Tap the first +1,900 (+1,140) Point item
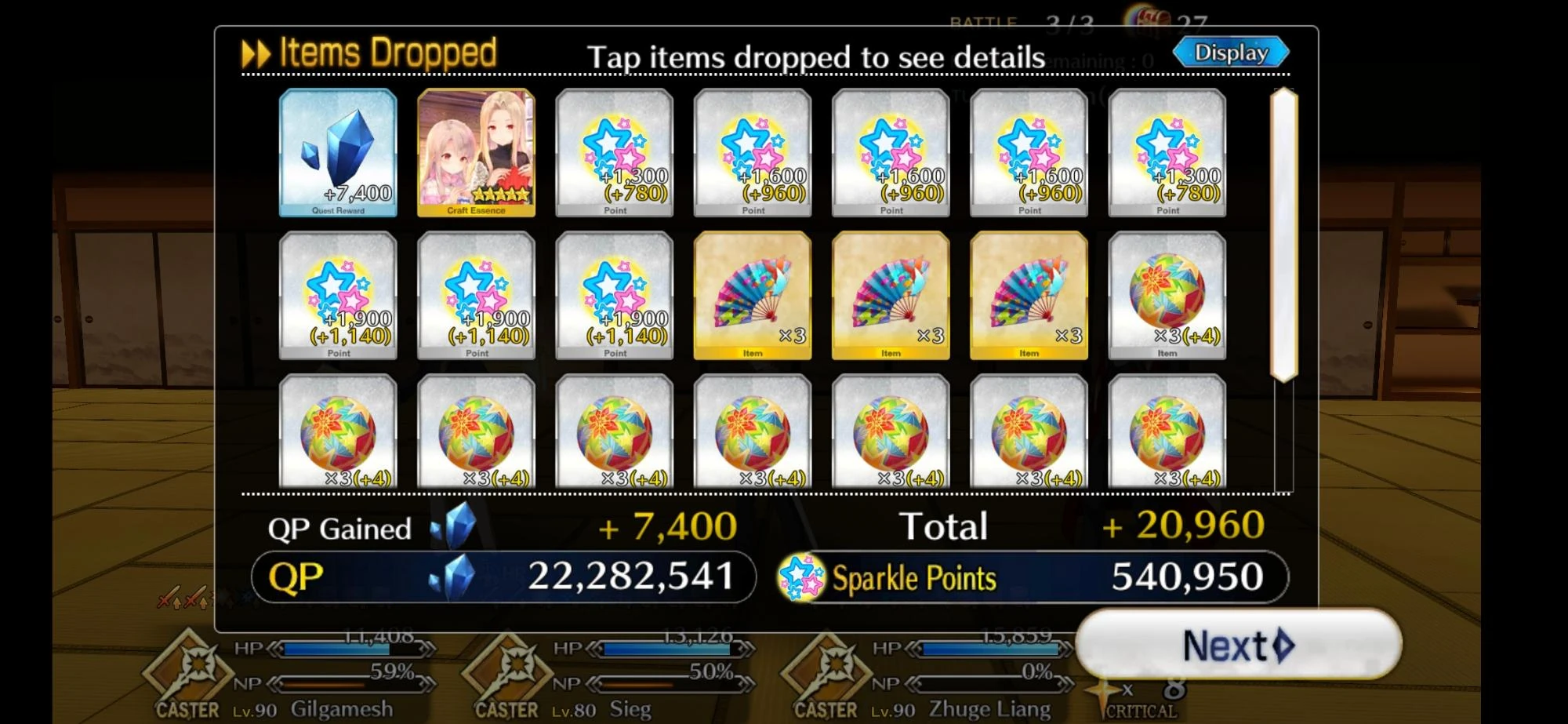1568x724 pixels. [338, 296]
